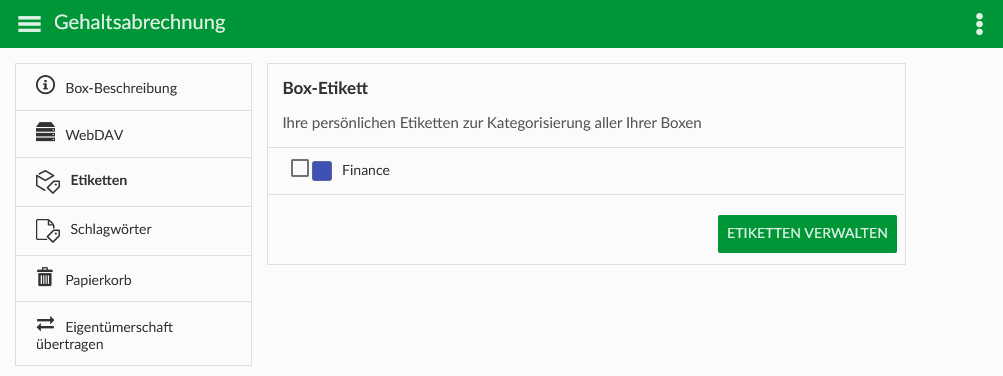Click the Papierkorb trash can icon

tap(45, 278)
